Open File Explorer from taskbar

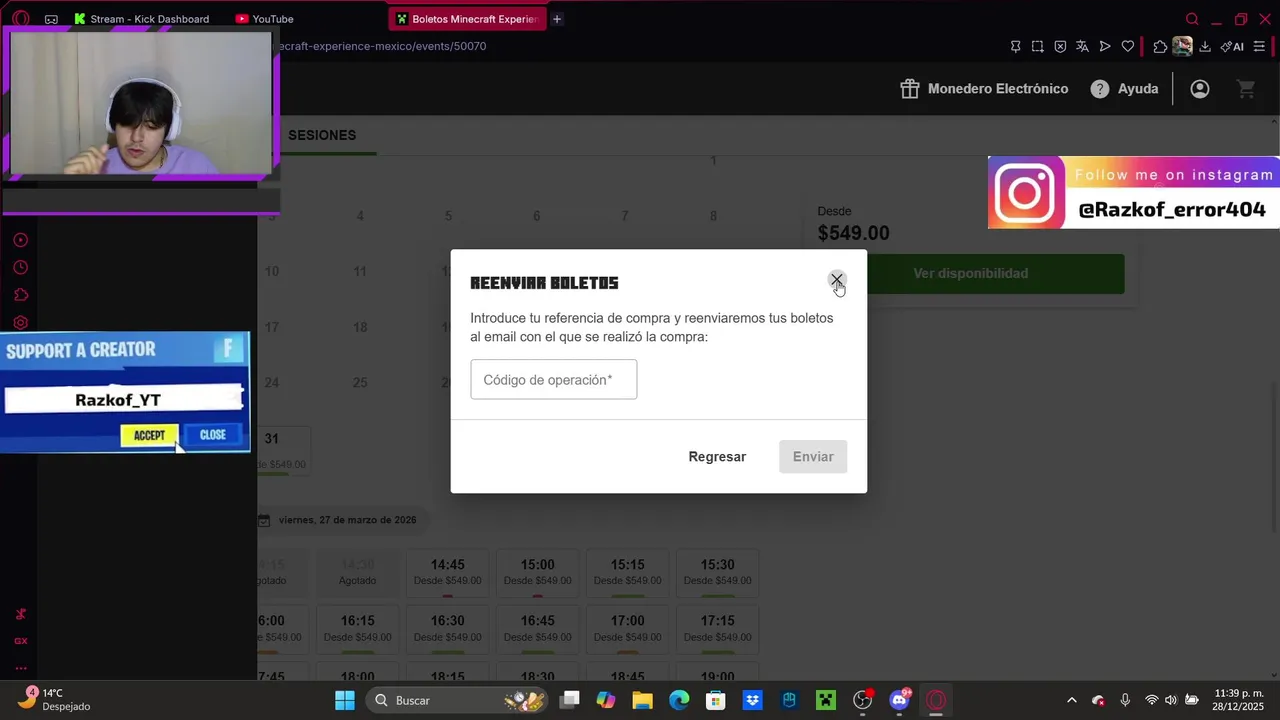[642, 700]
